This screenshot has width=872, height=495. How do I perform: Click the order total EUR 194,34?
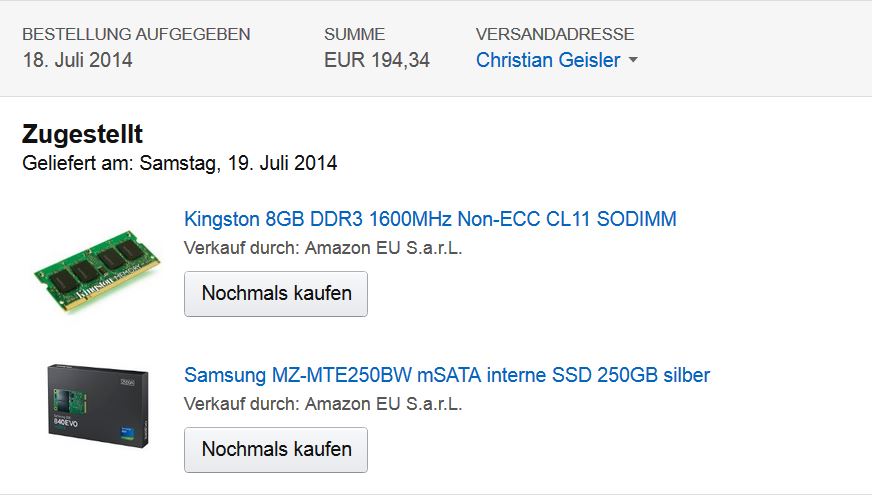(x=377, y=60)
